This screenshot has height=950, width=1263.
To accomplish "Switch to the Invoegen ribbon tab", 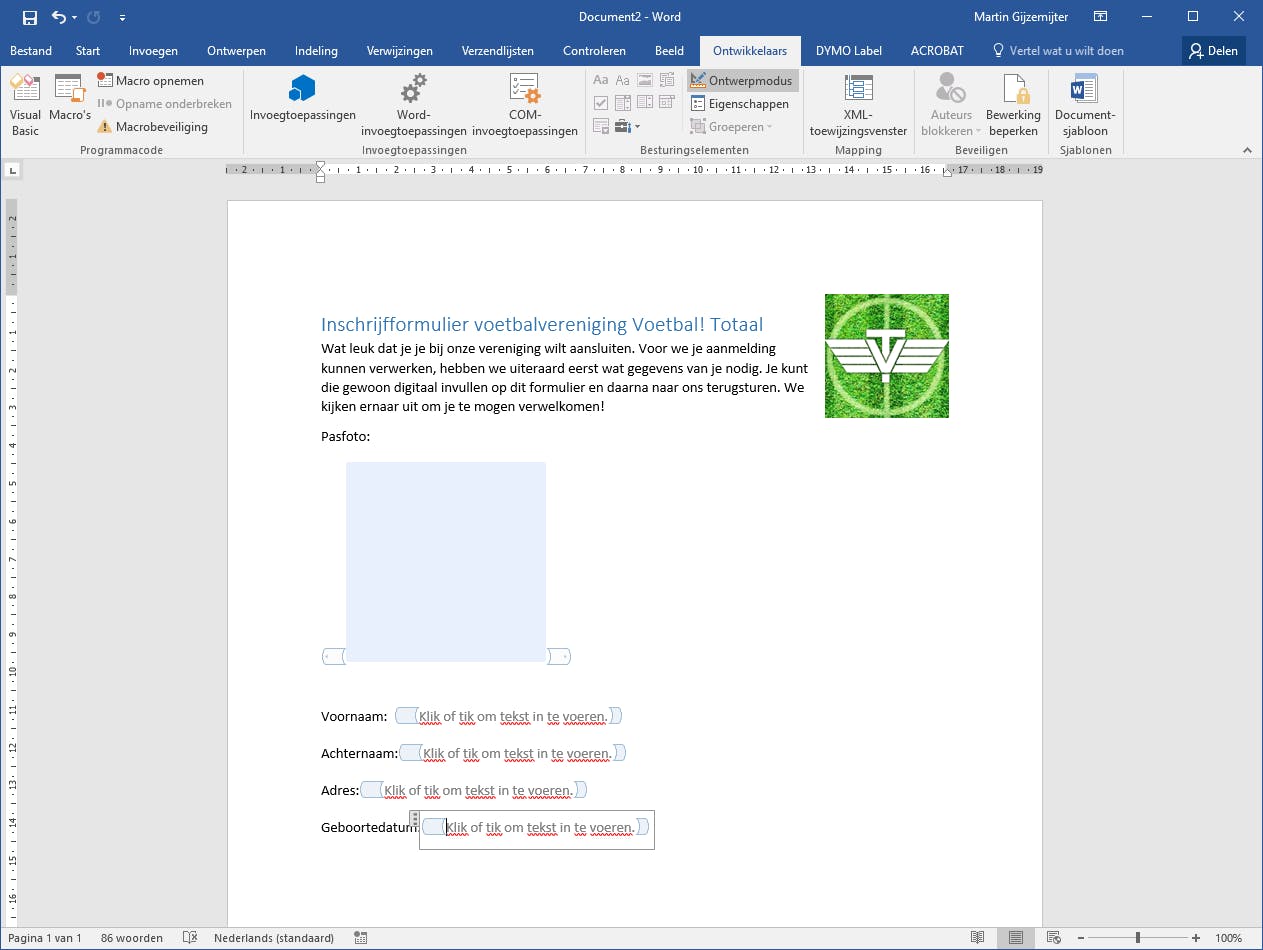I will tap(153, 51).
